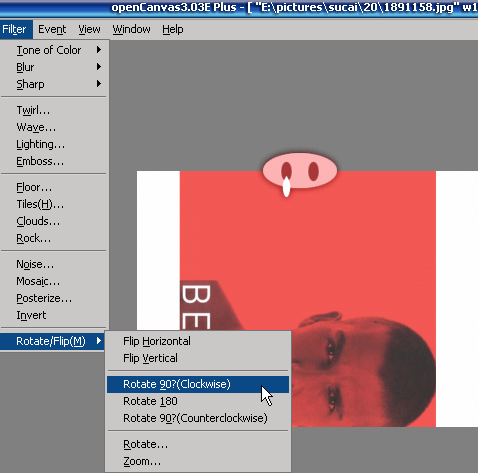Click the pink pig nose graphic
This screenshot has width=478, height=473.
300,171
